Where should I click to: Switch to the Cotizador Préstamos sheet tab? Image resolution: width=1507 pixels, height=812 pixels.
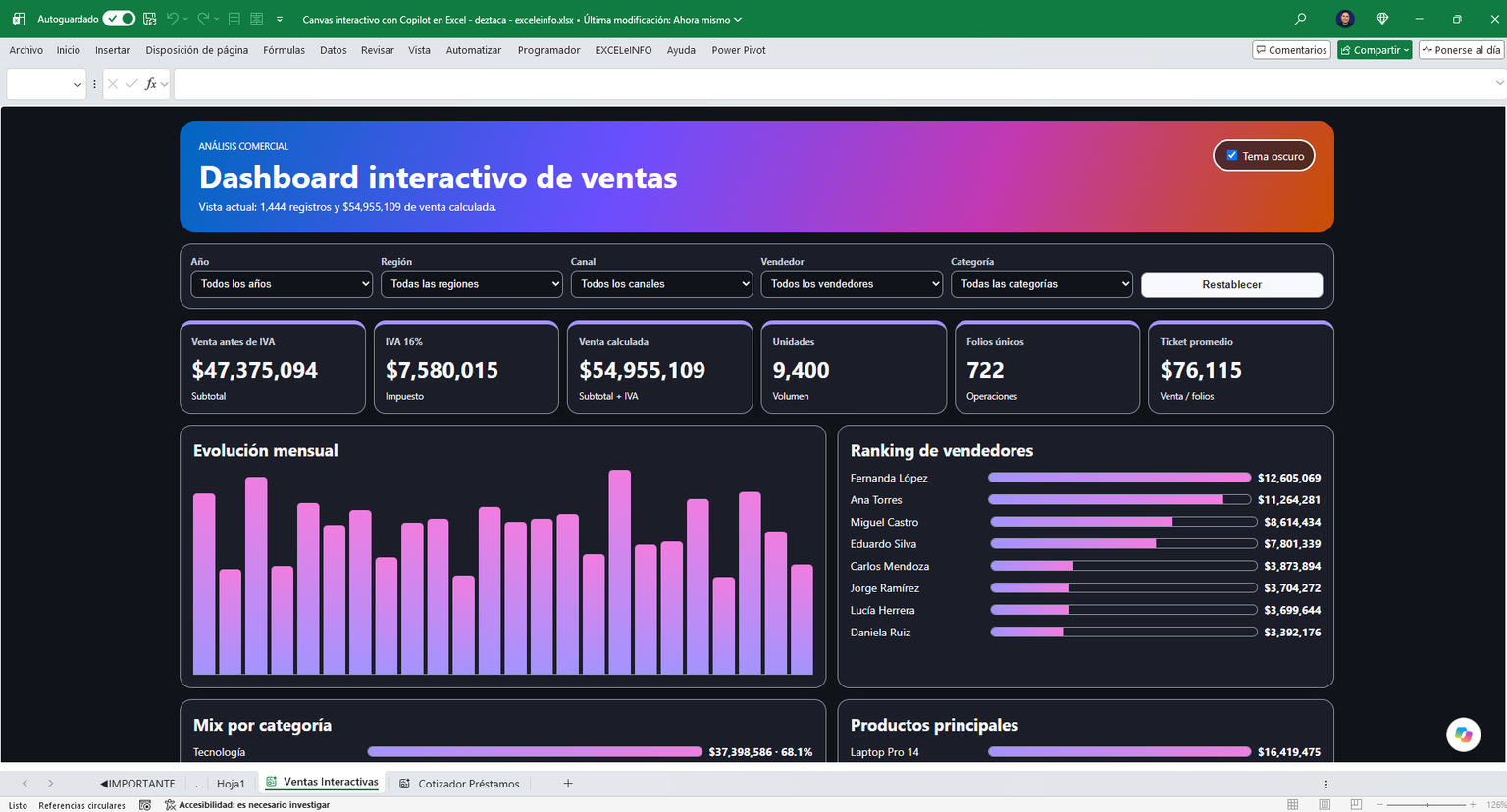(x=460, y=784)
